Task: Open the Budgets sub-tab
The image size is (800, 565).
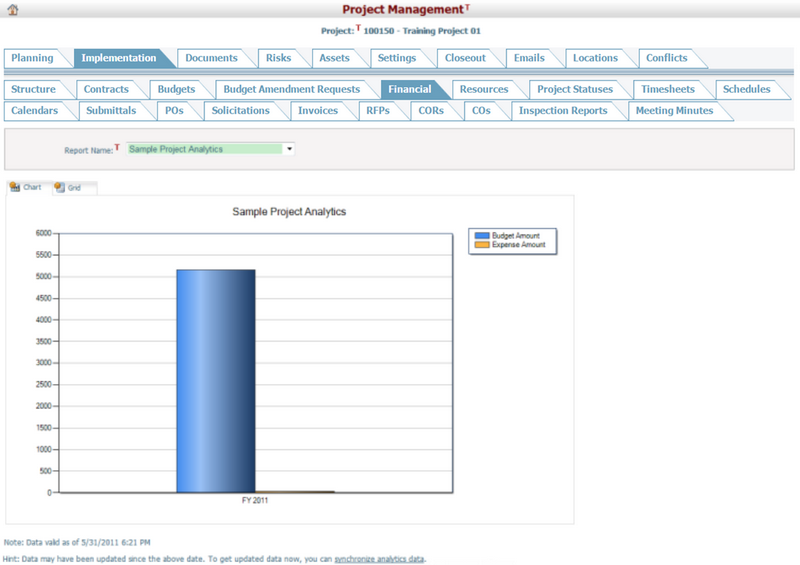Action: (x=177, y=89)
